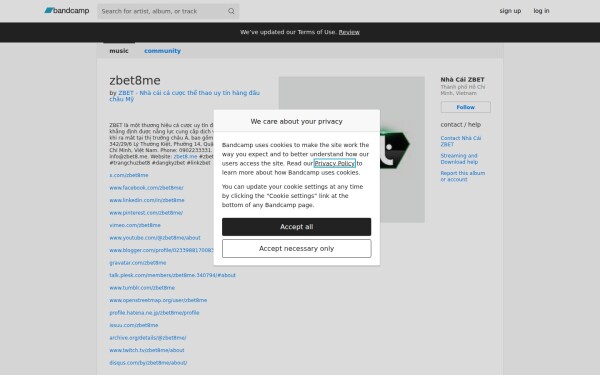Open the archive.org details link
This screenshot has width=600, height=375.
(148, 338)
